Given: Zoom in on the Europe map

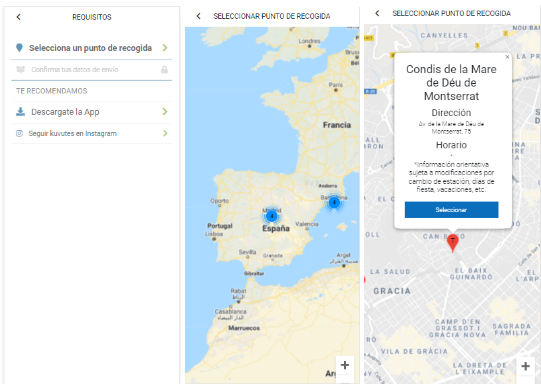Looking at the screenshot, I should coord(345,365).
